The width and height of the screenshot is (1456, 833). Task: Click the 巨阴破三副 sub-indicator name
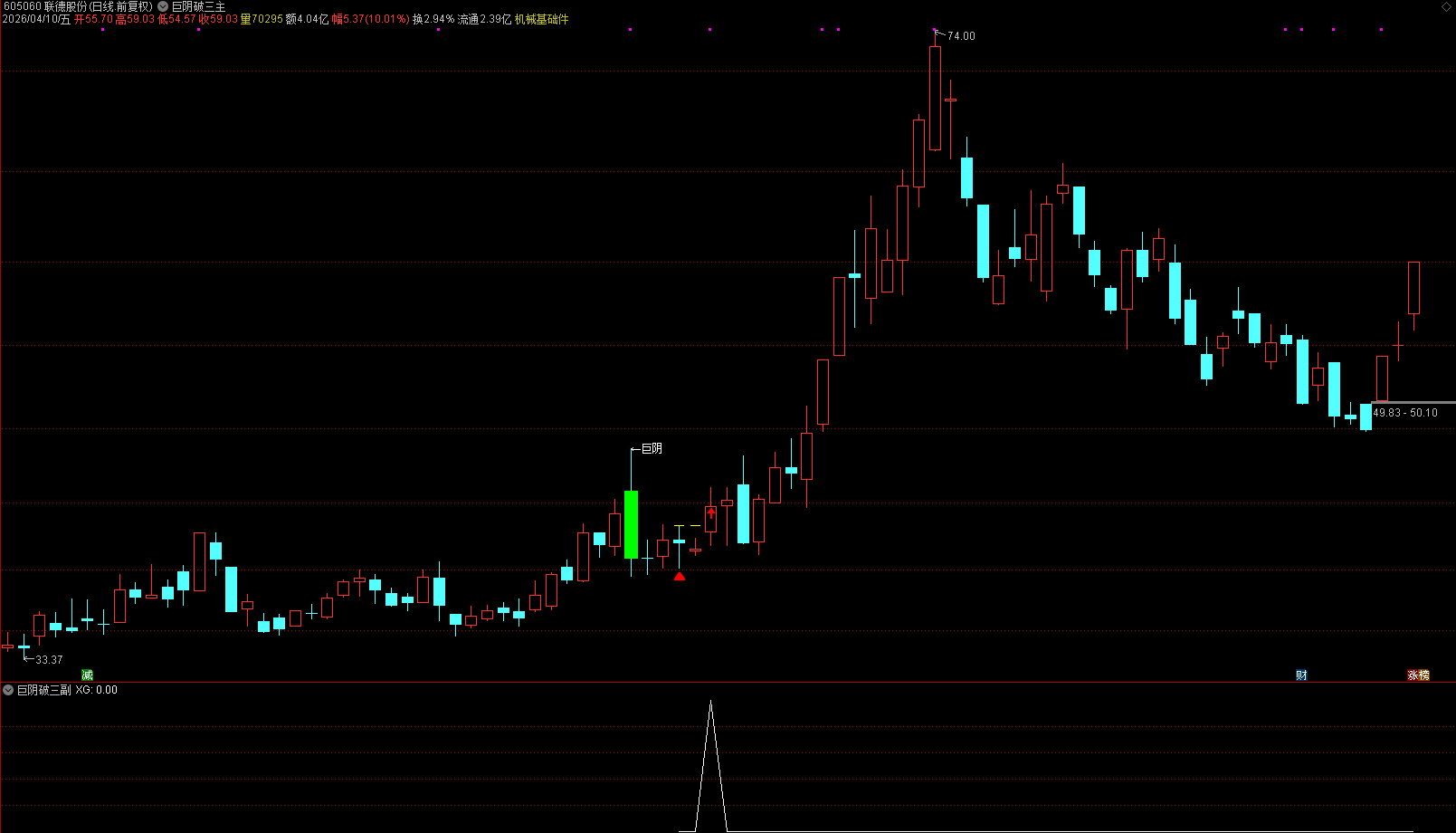tap(43, 690)
